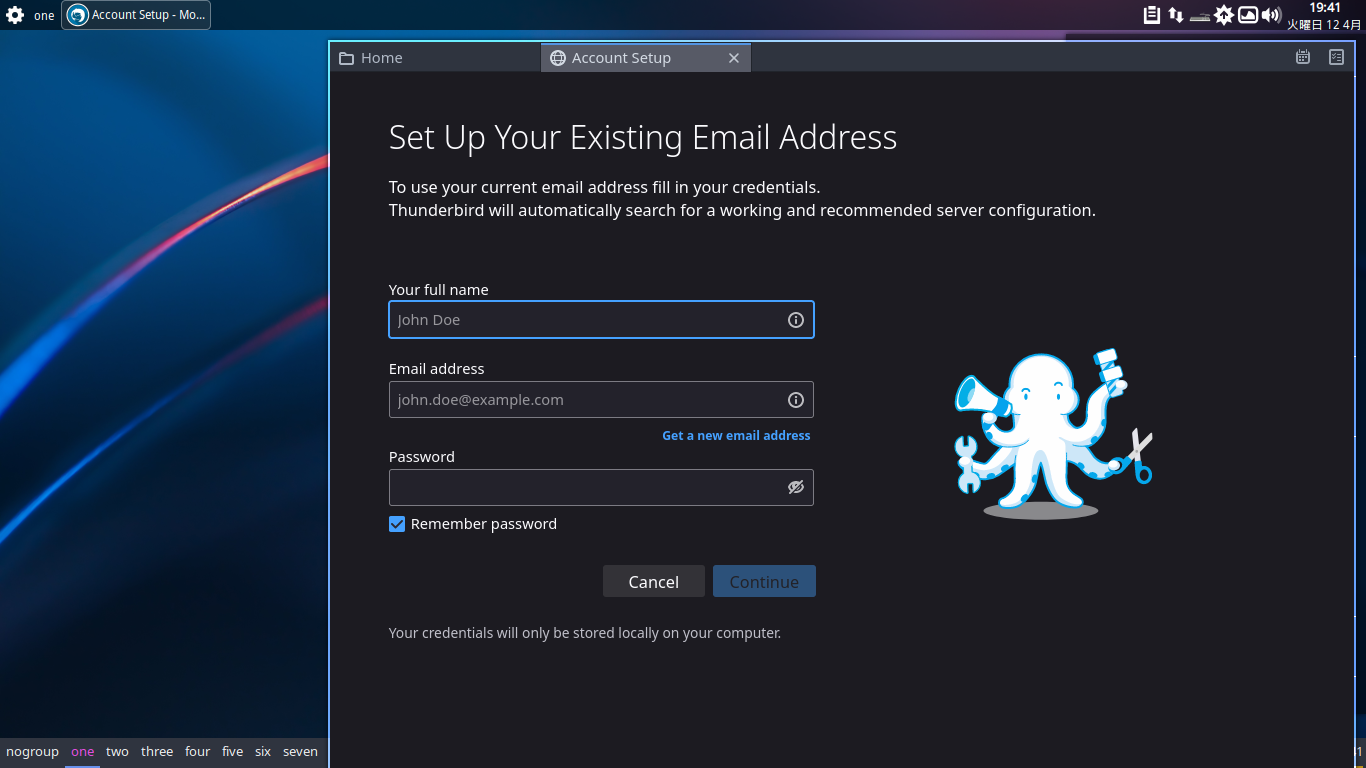The image size is (1366, 768).
Task: Open the Tasks tab icon
Action: (1336, 57)
